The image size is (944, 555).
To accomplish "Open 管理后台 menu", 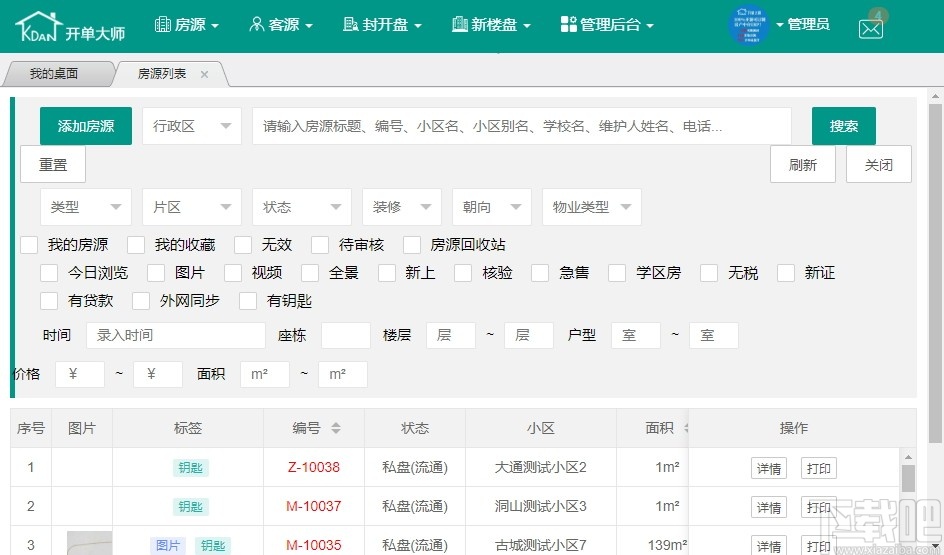I will click(x=607, y=25).
